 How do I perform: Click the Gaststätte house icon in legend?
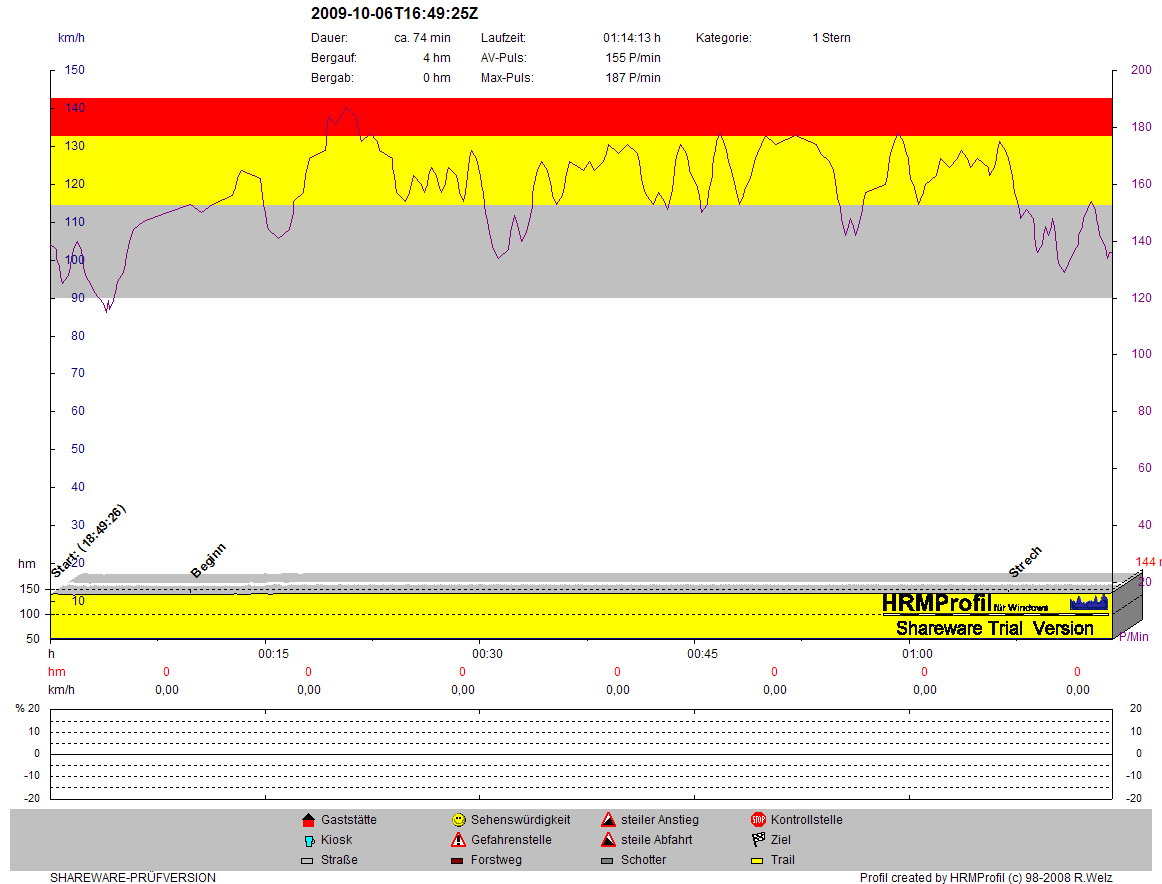pyautogui.click(x=308, y=820)
